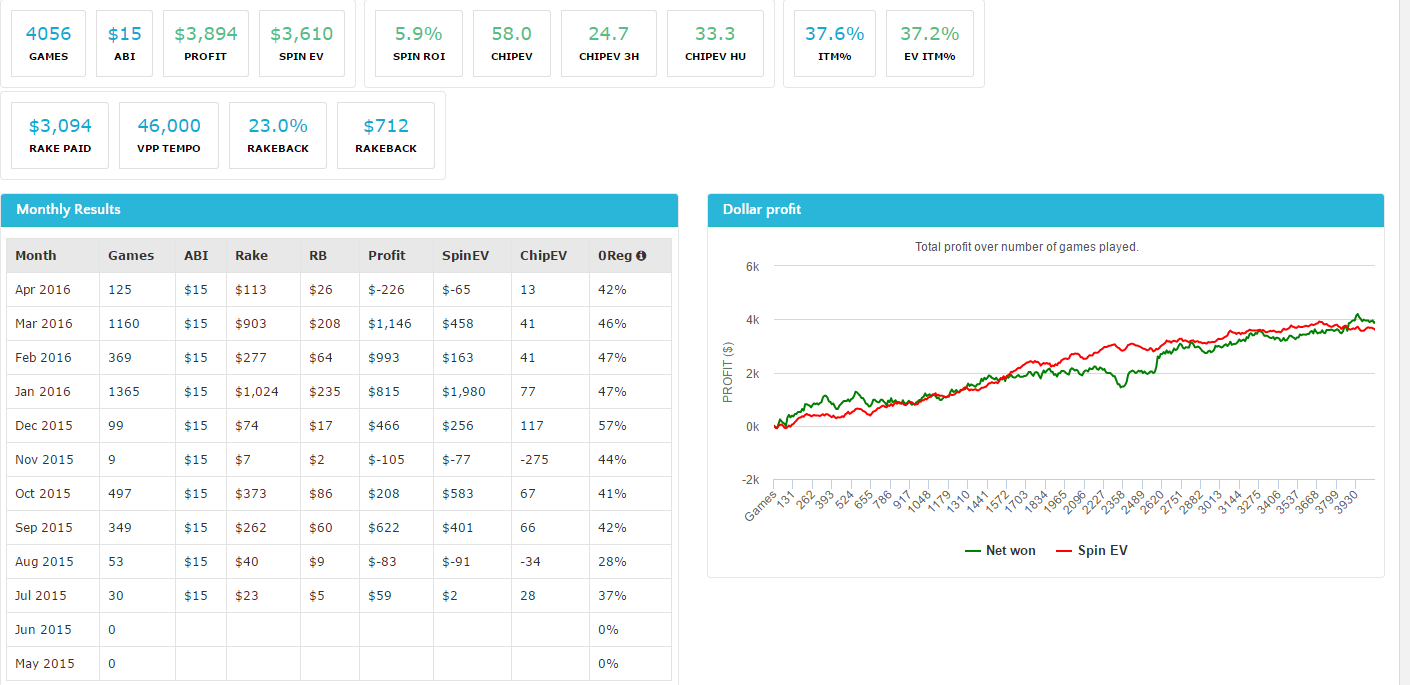Image resolution: width=1410 pixels, height=685 pixels.
Task: Click the chart subtitle about total profit
Action: click(x=1027, y=247)
